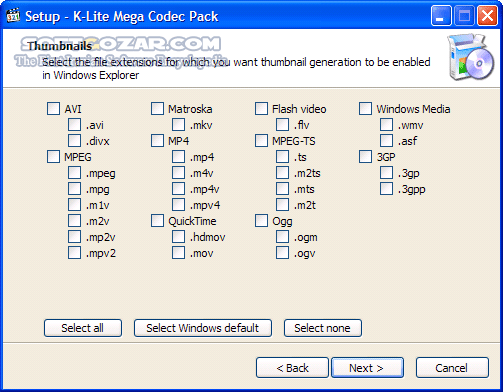Tick the AVI group checkbox
Viewport: 503px width, 392px height.
(53, 109)
